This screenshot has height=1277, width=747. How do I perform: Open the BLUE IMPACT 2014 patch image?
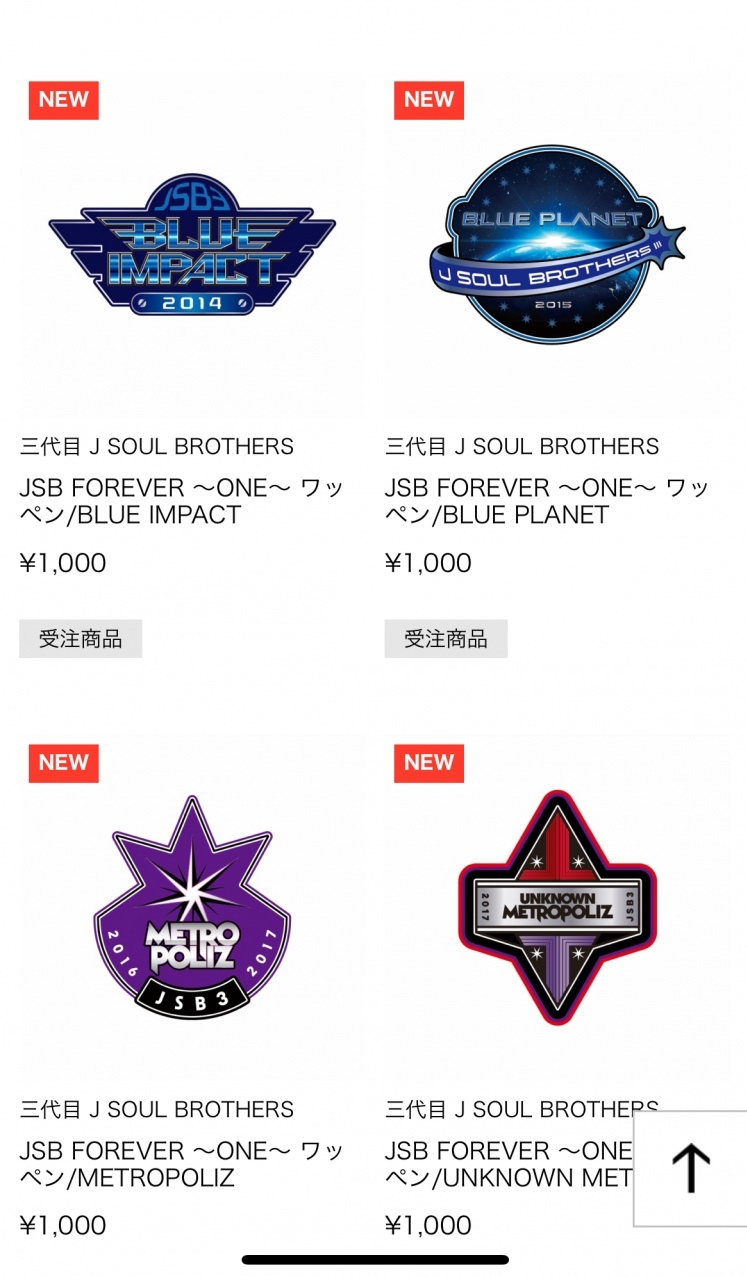coord(191,245)
